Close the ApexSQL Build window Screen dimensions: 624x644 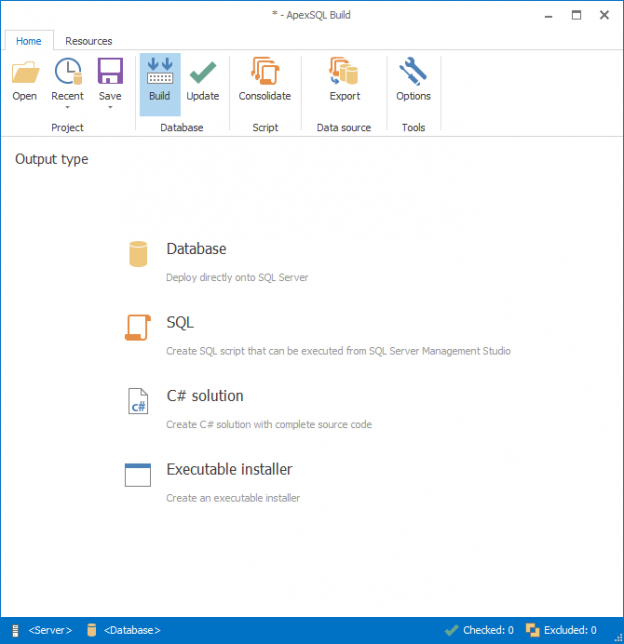(604, 16)
